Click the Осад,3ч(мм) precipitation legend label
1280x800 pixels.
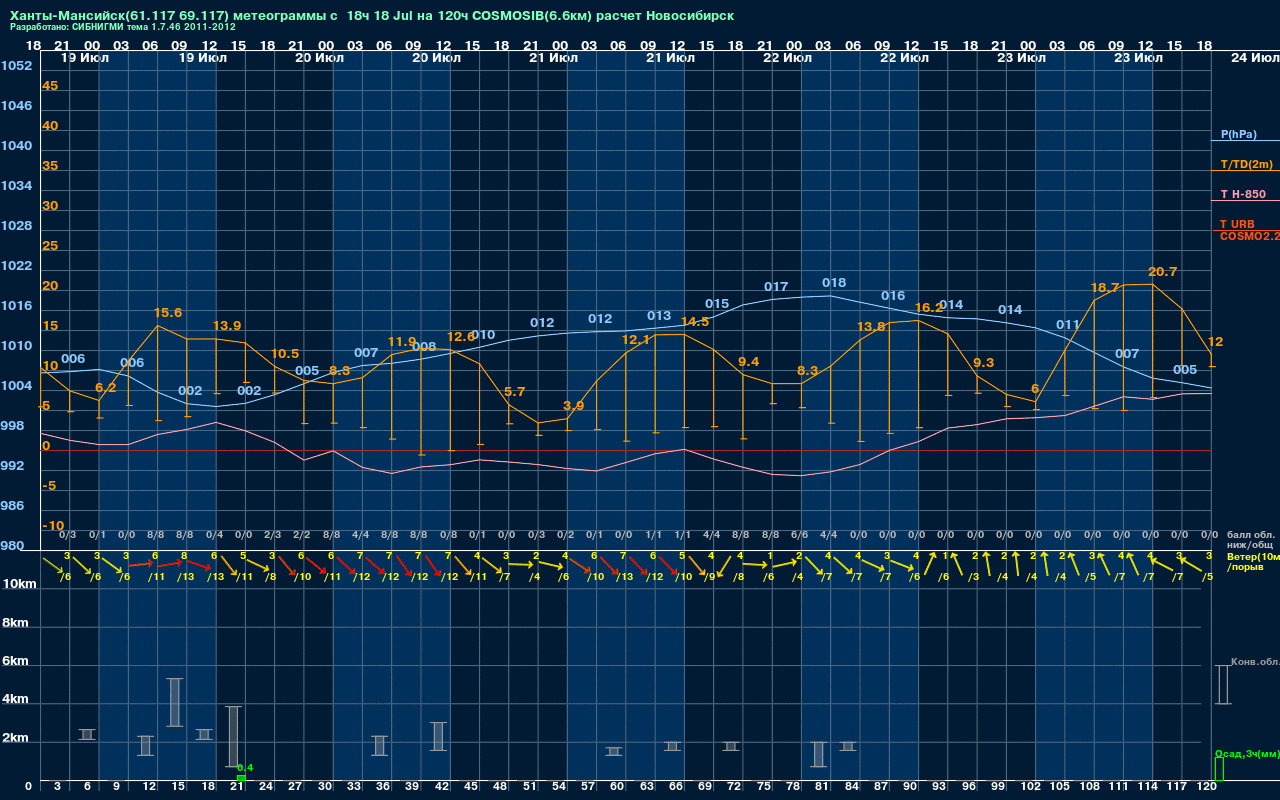pyautogui.click(x=1247, y=753)
